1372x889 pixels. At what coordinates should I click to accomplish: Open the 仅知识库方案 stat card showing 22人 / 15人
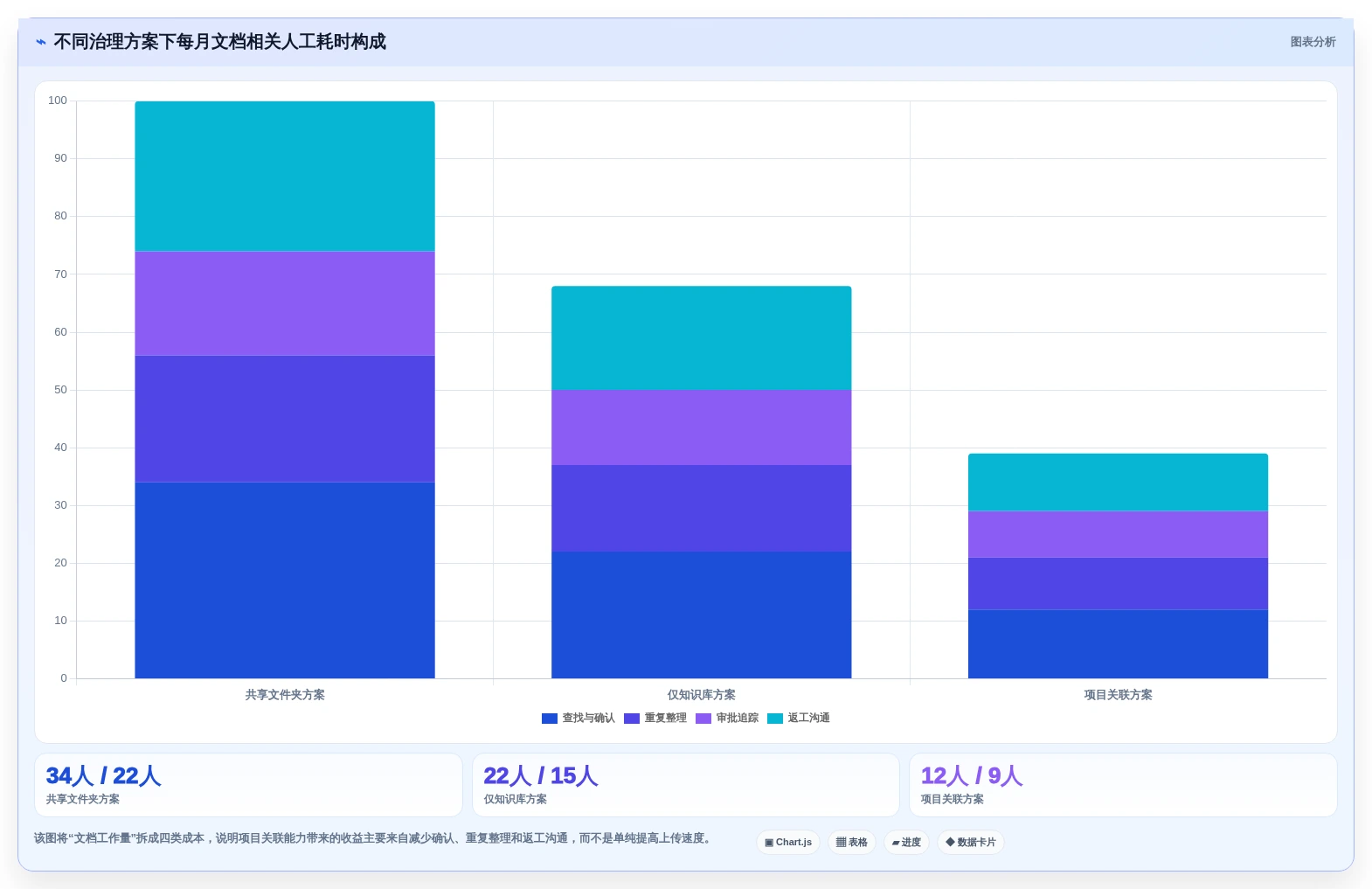point(686,785)
